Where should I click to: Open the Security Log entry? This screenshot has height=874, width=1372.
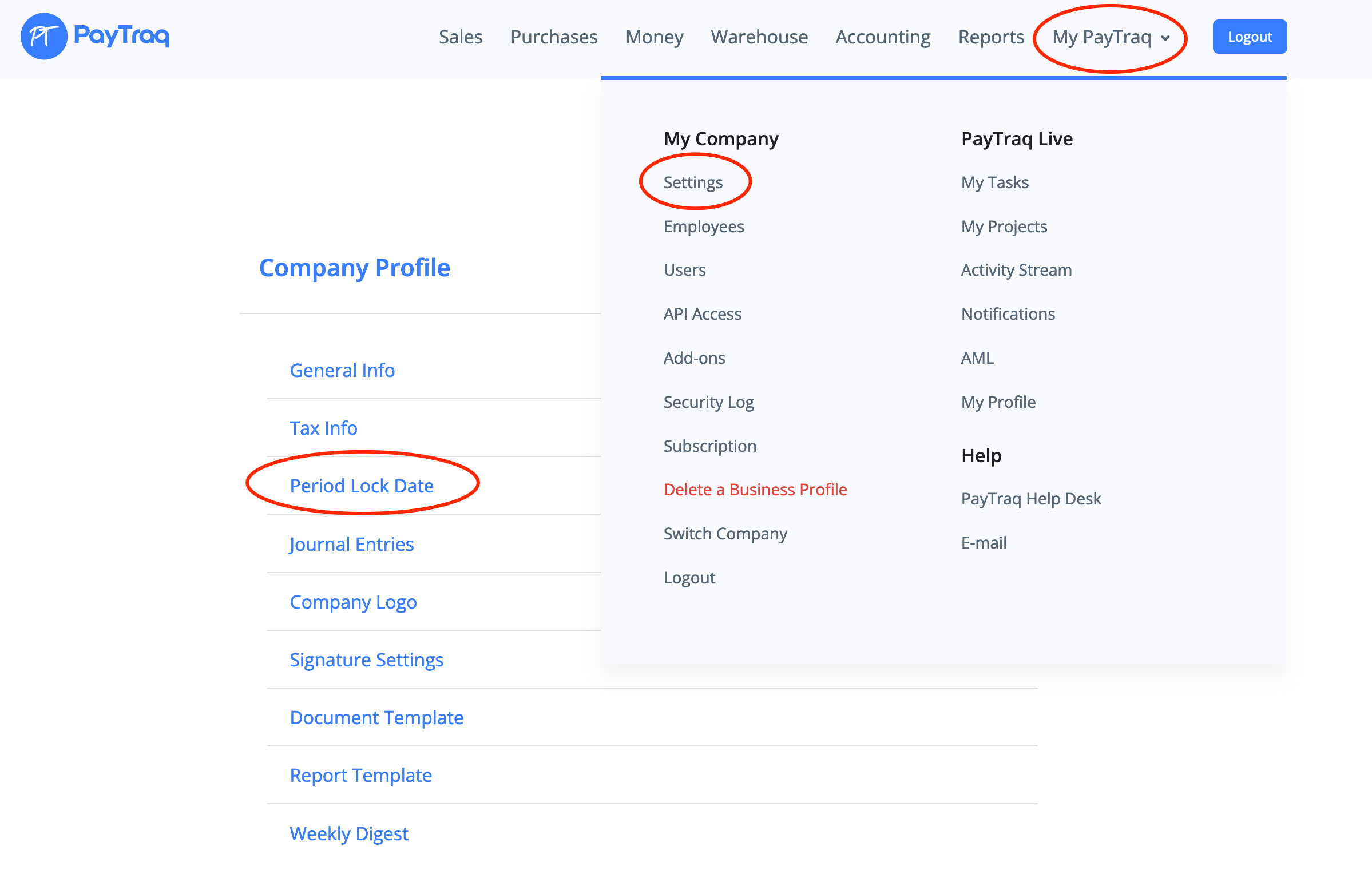pos(708,402)
